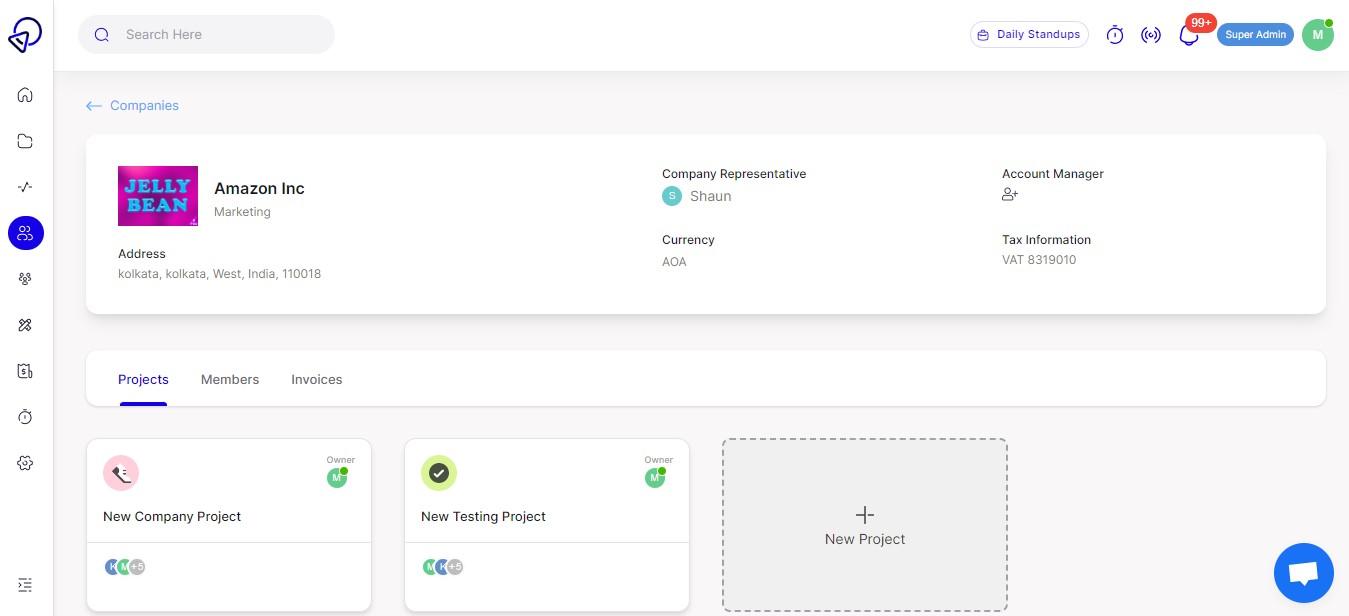View Activity feed via the pulse sidebar icon
This screenshot has height=616, width=1349.
25,187
